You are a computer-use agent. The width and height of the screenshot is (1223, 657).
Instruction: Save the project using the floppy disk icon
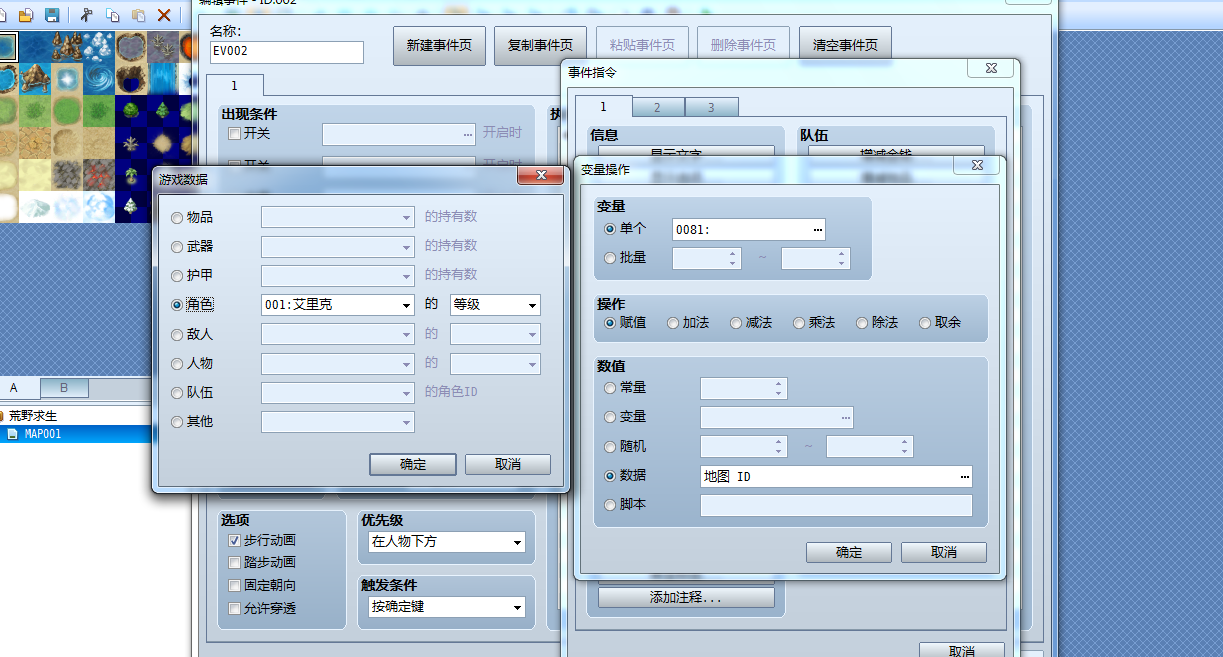[x=52, y=15]
